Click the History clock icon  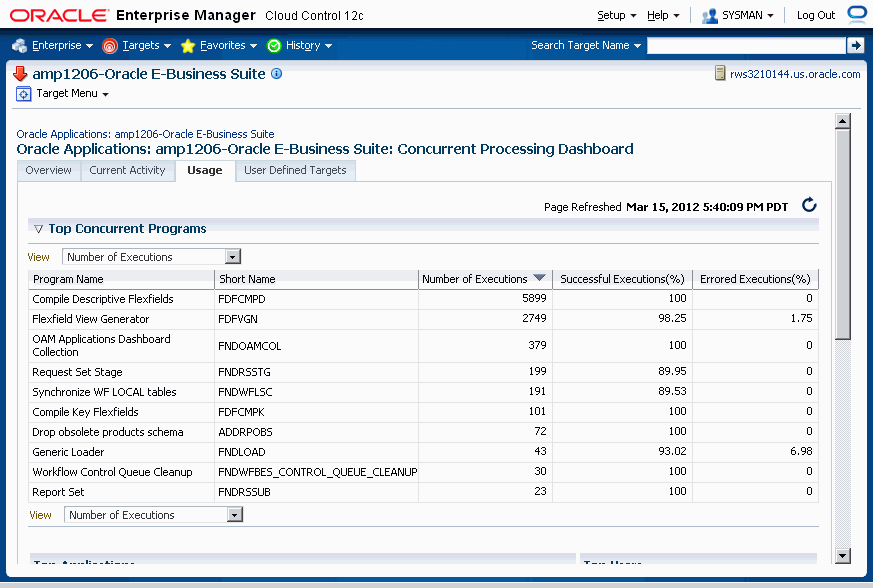[x=274, y=46]
